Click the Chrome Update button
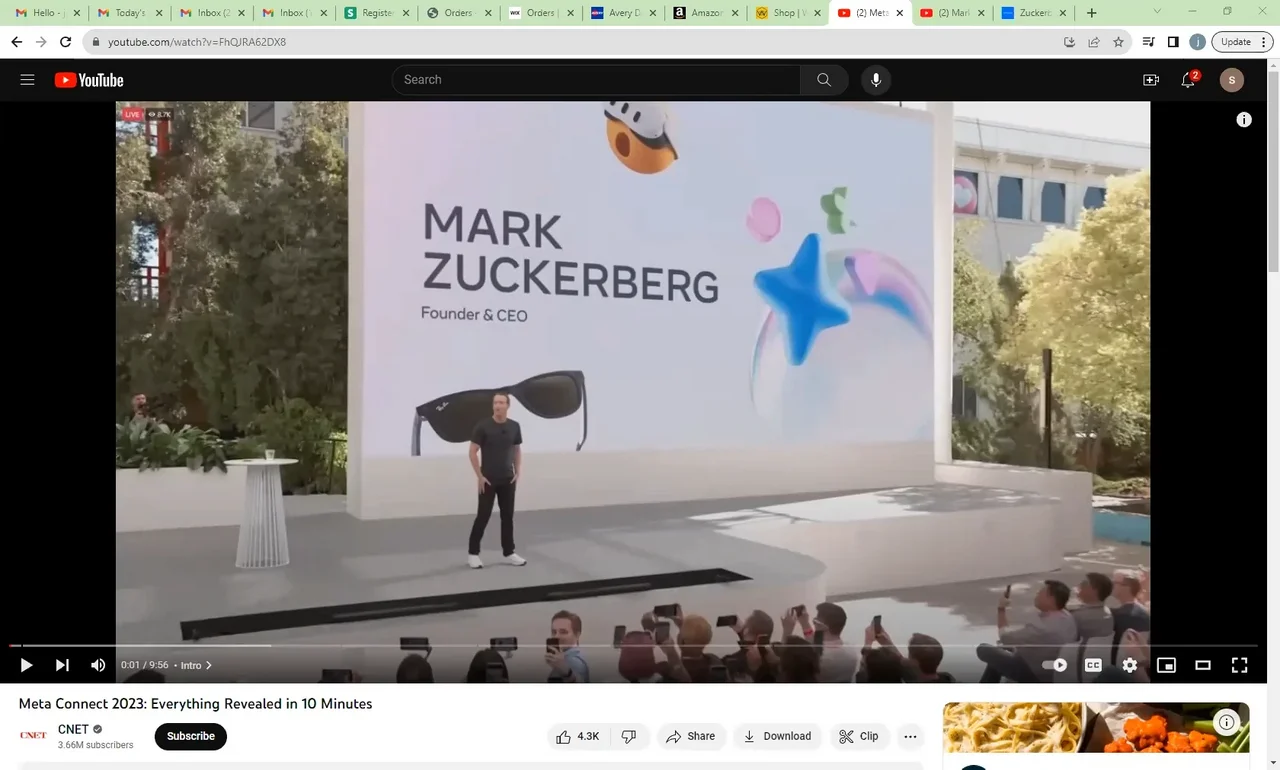 pos(1243,42)
